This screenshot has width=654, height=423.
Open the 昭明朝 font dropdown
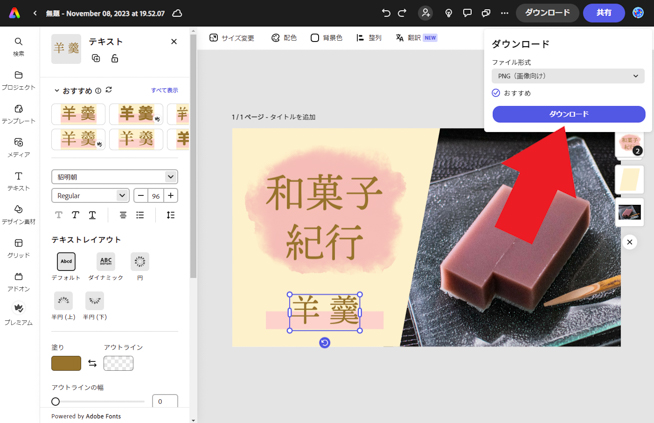tap(114, 177)
